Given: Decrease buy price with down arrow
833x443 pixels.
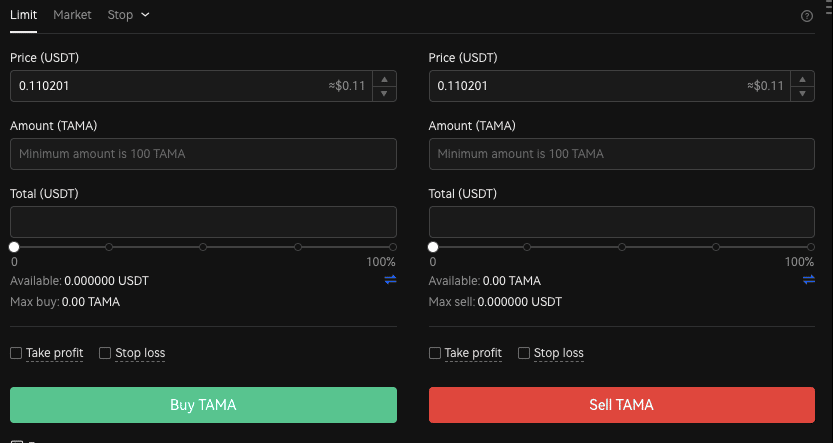Looking at the screenshot, I should pyautogui.click(x=385, y=93).
